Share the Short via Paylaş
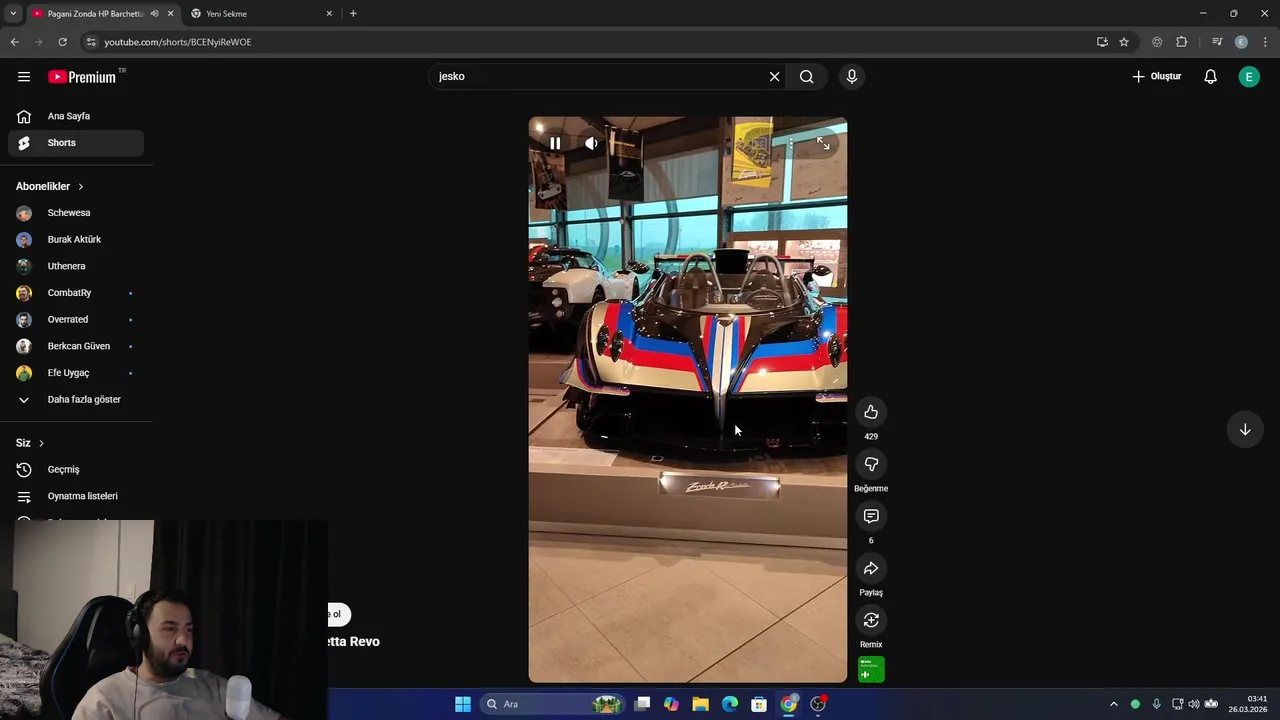Image resolution: width=1280 pixels, height=720 pixels. coord(871,568)
